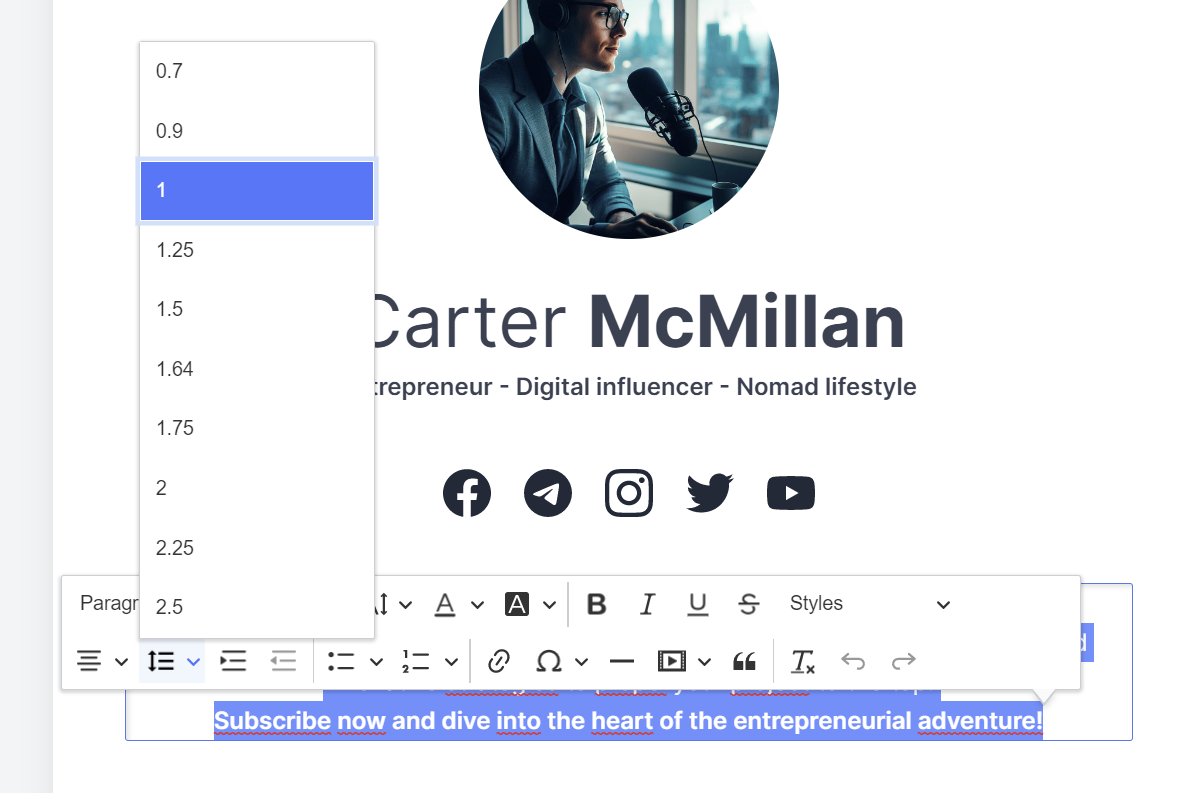Increase indent of the paragraph

click(x=233, y=661)
